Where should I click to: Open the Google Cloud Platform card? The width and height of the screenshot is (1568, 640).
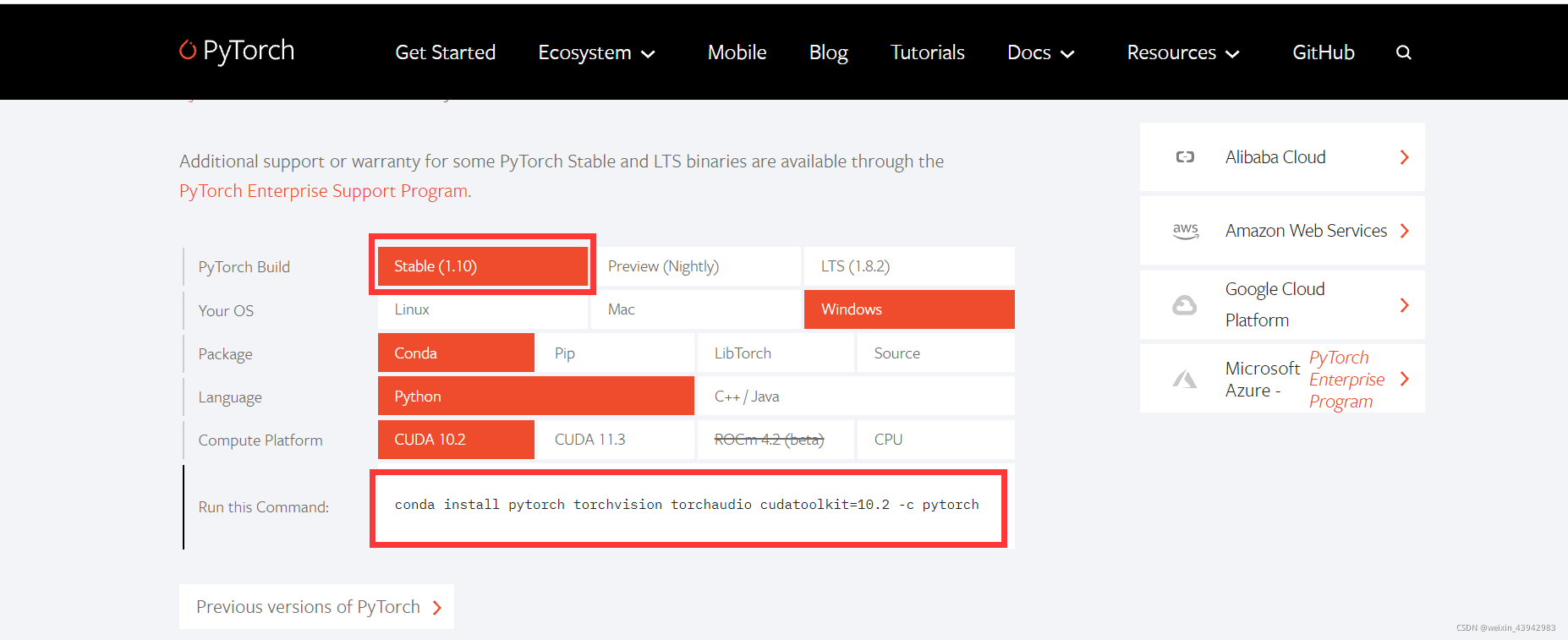coord(1282,305)
